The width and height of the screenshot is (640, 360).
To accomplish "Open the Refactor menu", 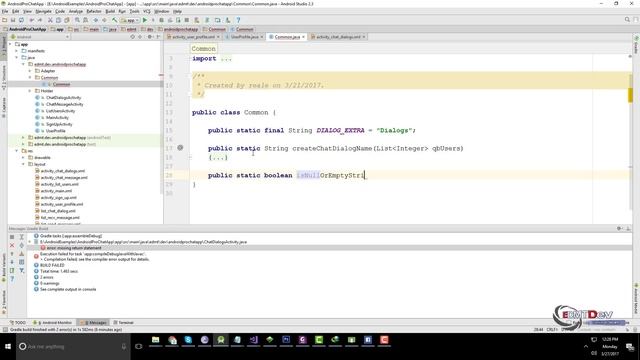I will point(94,11).
